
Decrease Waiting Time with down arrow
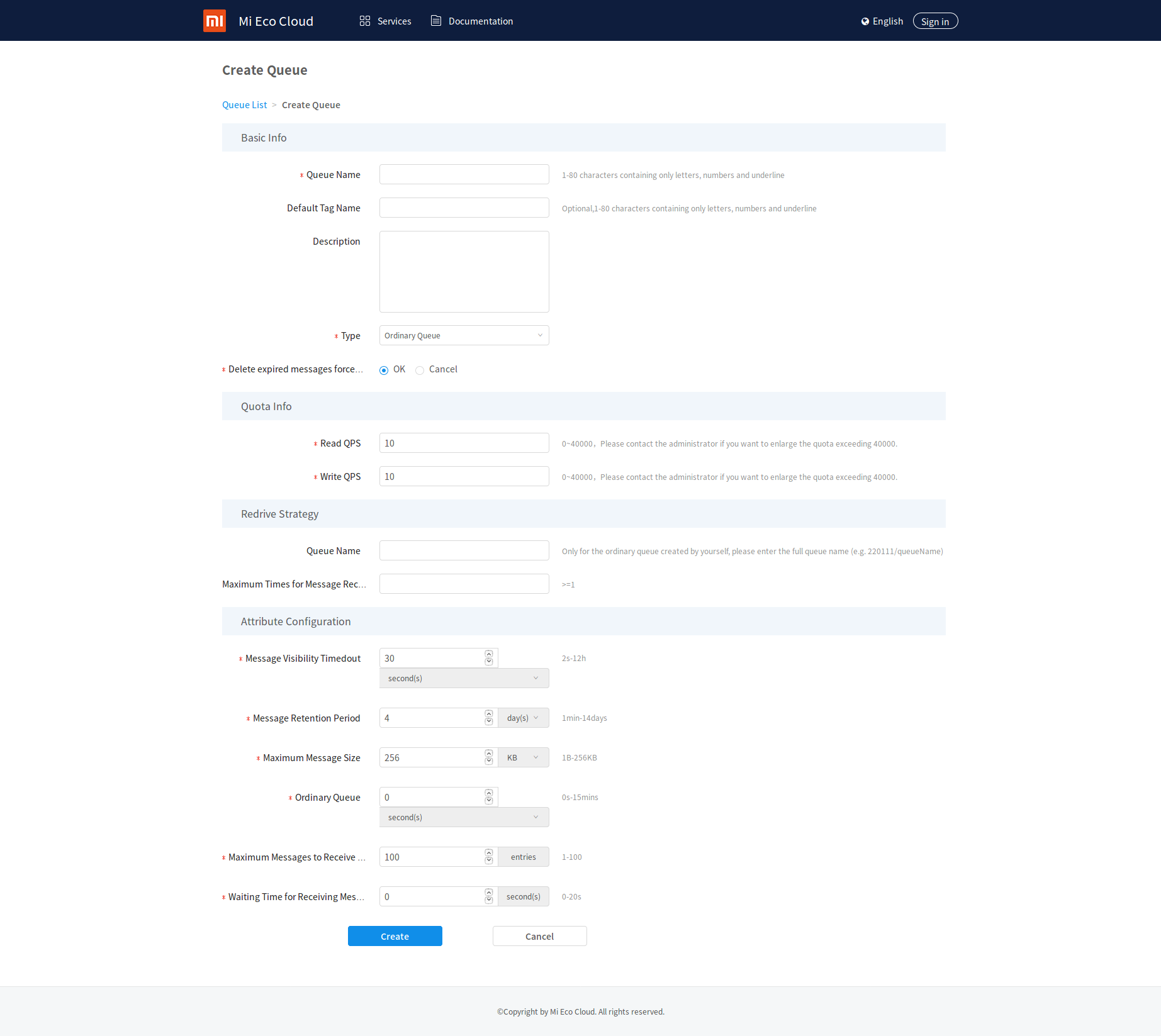[489, 900]
